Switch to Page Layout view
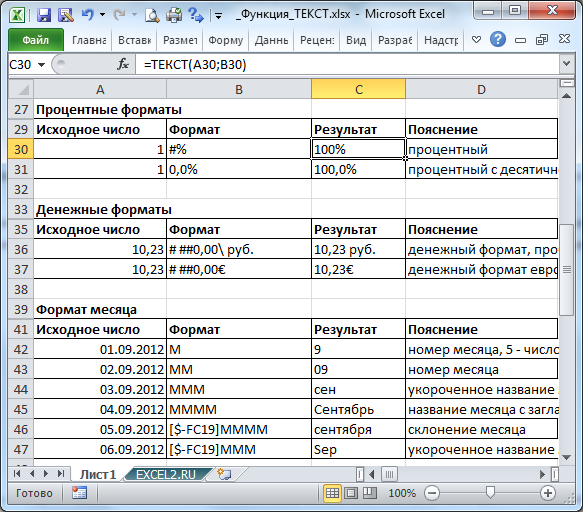 (x=351, y=493)
